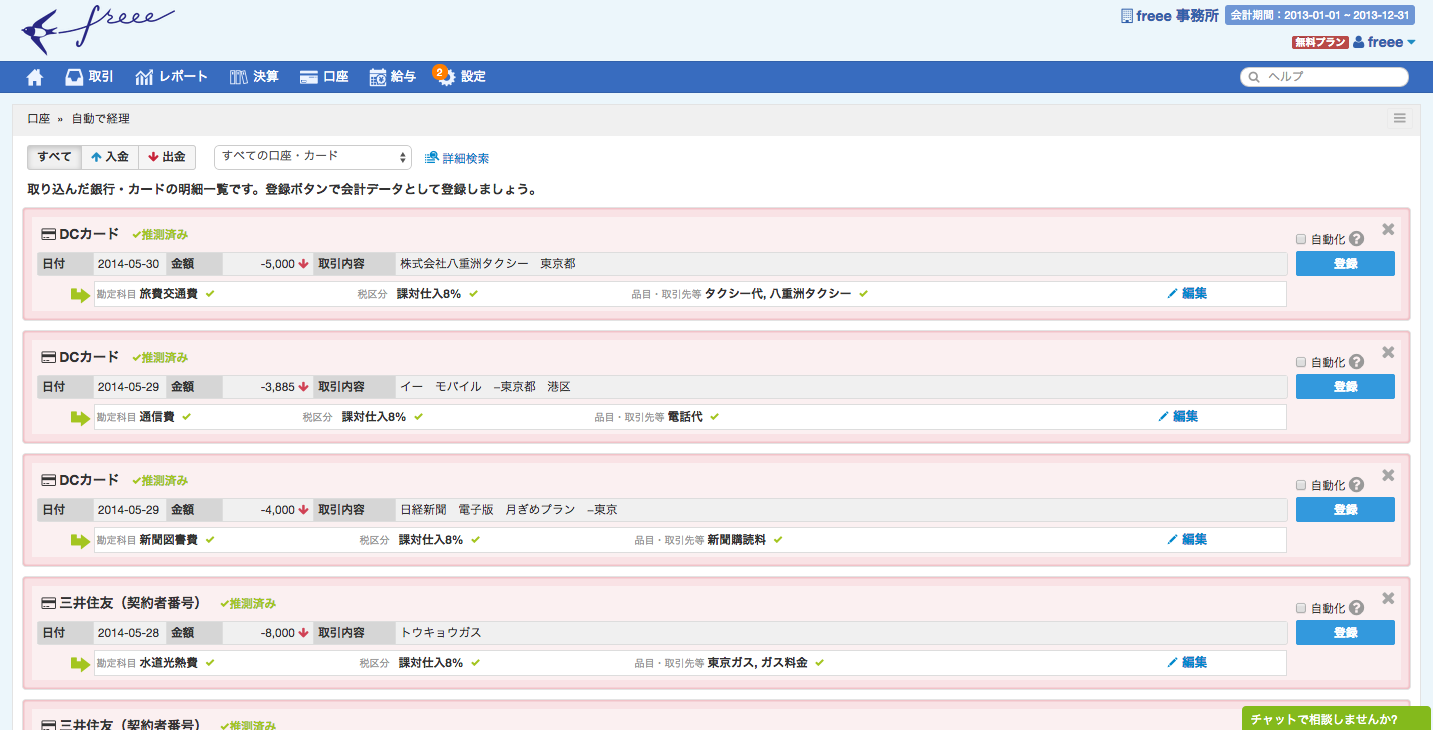
Task: Dismiss the イー モバイル transaction card
Action: 1388,352
